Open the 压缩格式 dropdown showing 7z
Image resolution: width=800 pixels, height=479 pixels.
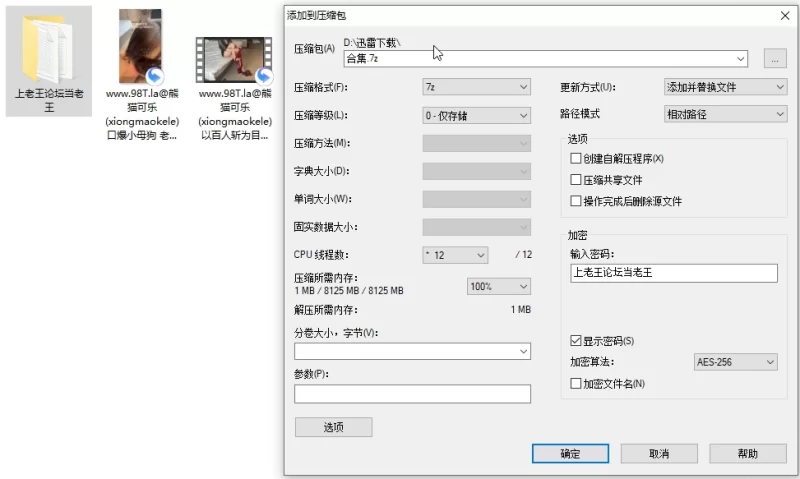pos(476,88)
